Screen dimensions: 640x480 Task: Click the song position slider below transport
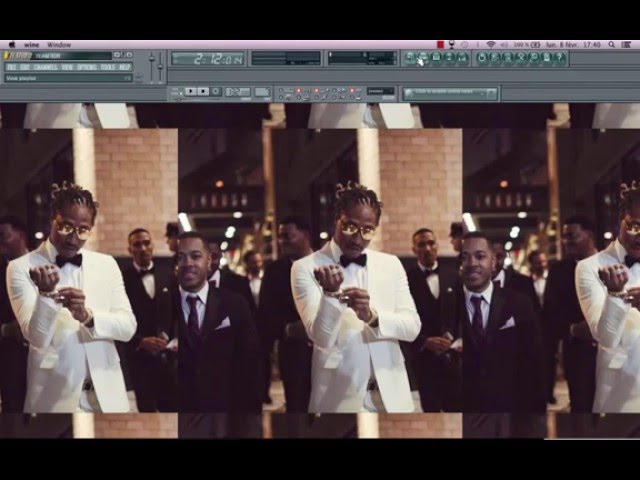(200, 99)
